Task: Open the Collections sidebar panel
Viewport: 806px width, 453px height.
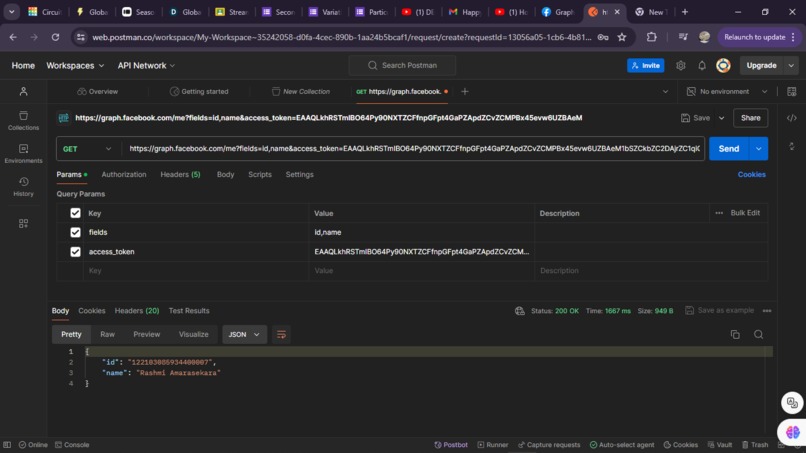Action: tap(23, 120)
